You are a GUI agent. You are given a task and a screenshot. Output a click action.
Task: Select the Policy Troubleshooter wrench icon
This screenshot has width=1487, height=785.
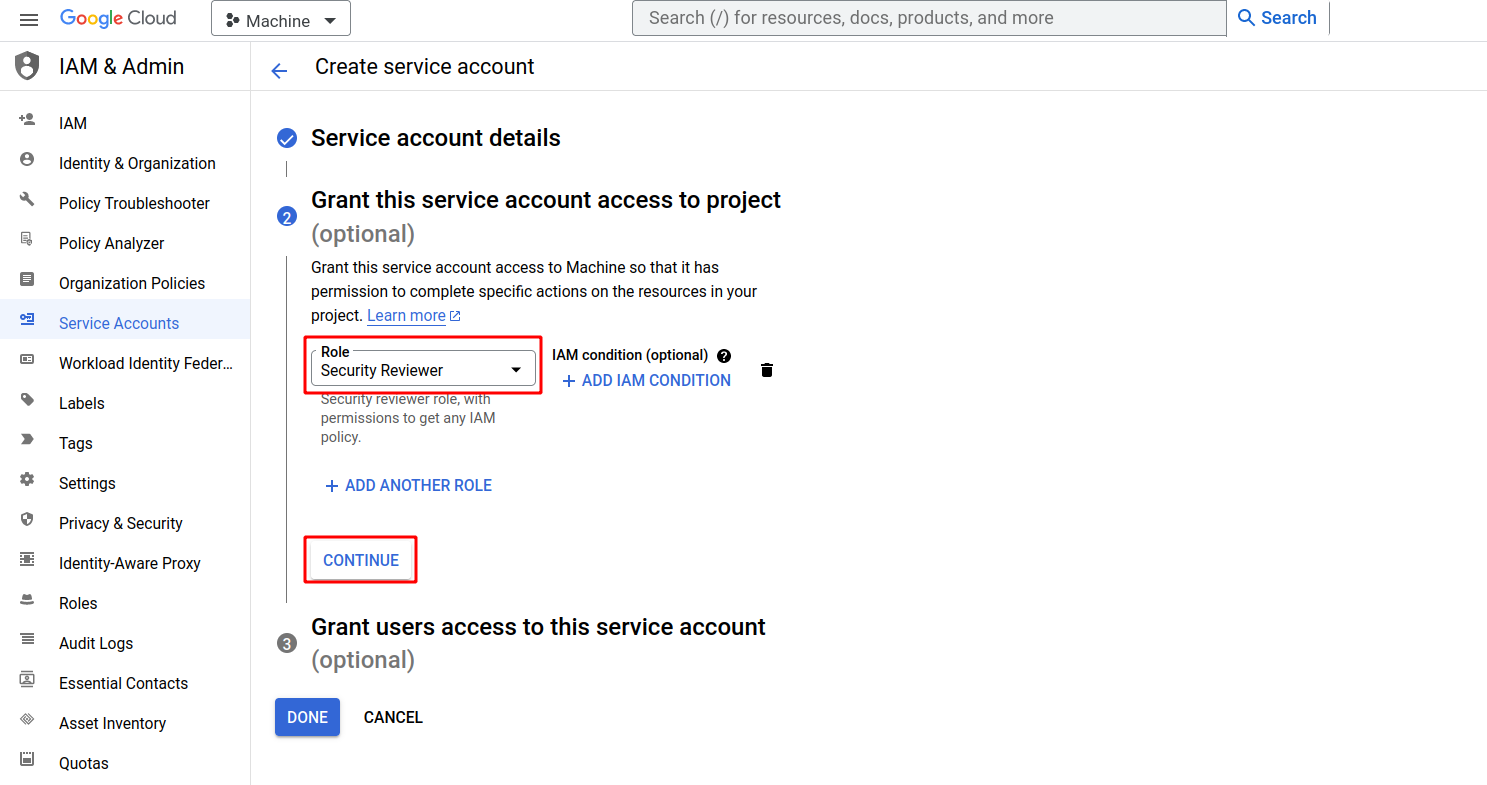[27, 203]
